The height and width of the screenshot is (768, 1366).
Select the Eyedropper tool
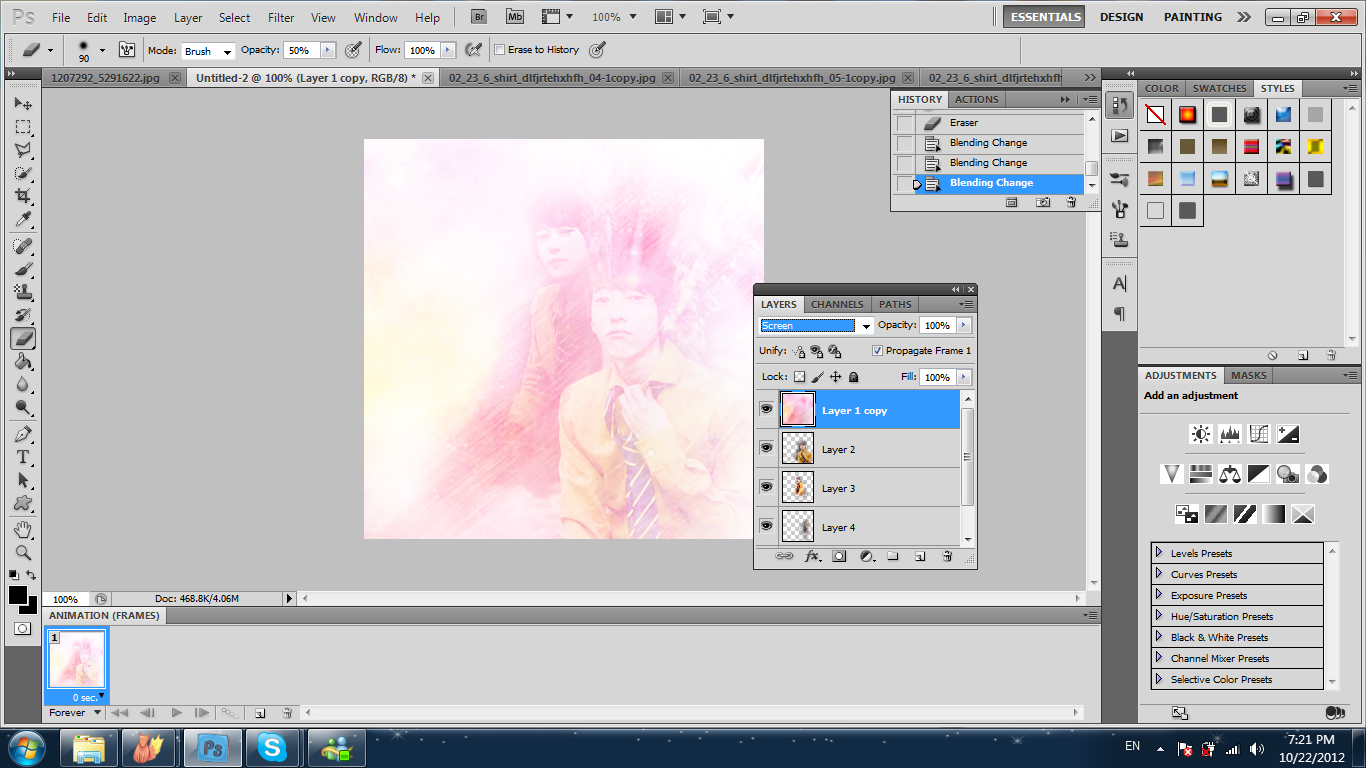click(23, 220)
